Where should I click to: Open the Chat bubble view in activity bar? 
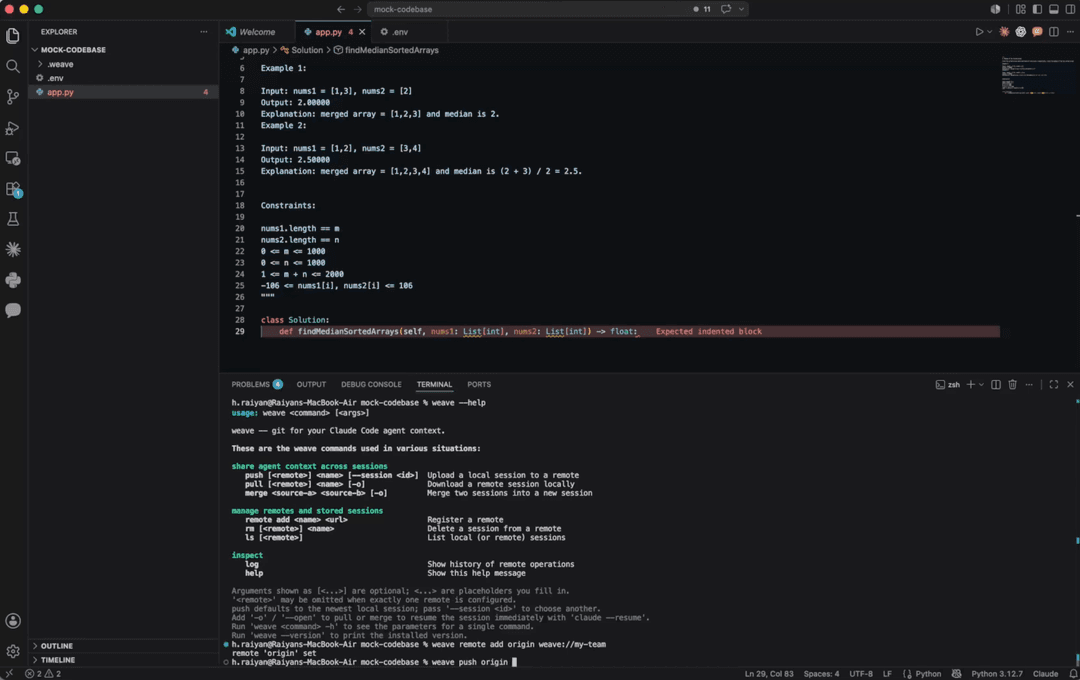coord(13,310)
